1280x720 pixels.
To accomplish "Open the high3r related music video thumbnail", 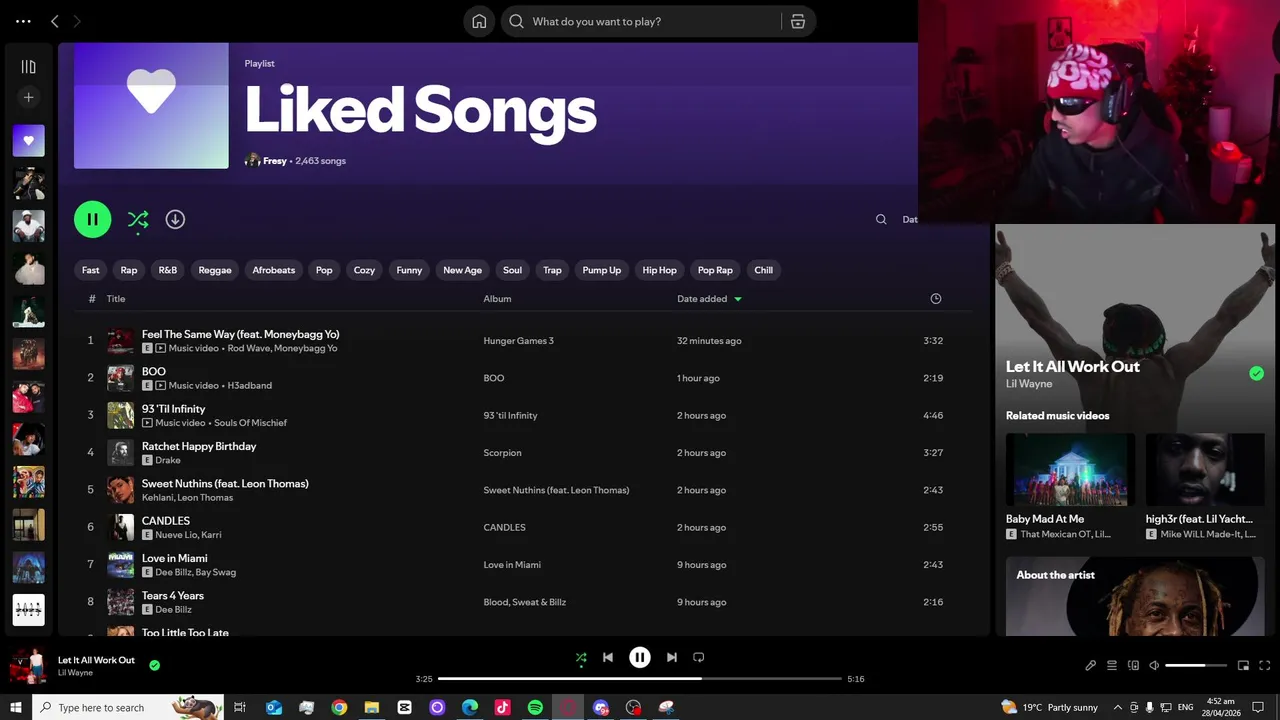I will pyautogui.click(x=1205, y=469).
